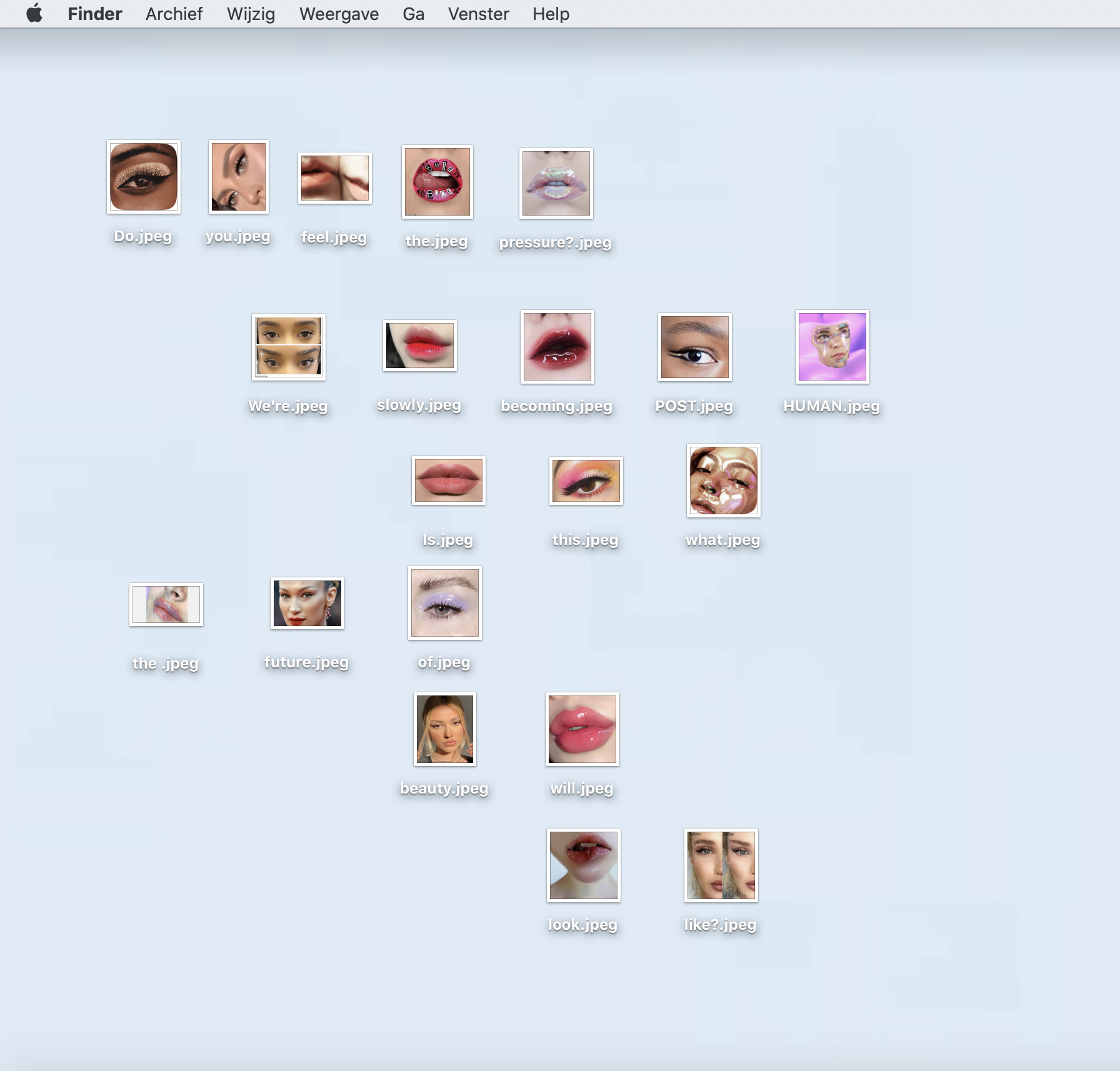
Task: Open the Wijzig menu
Action: 251,14
